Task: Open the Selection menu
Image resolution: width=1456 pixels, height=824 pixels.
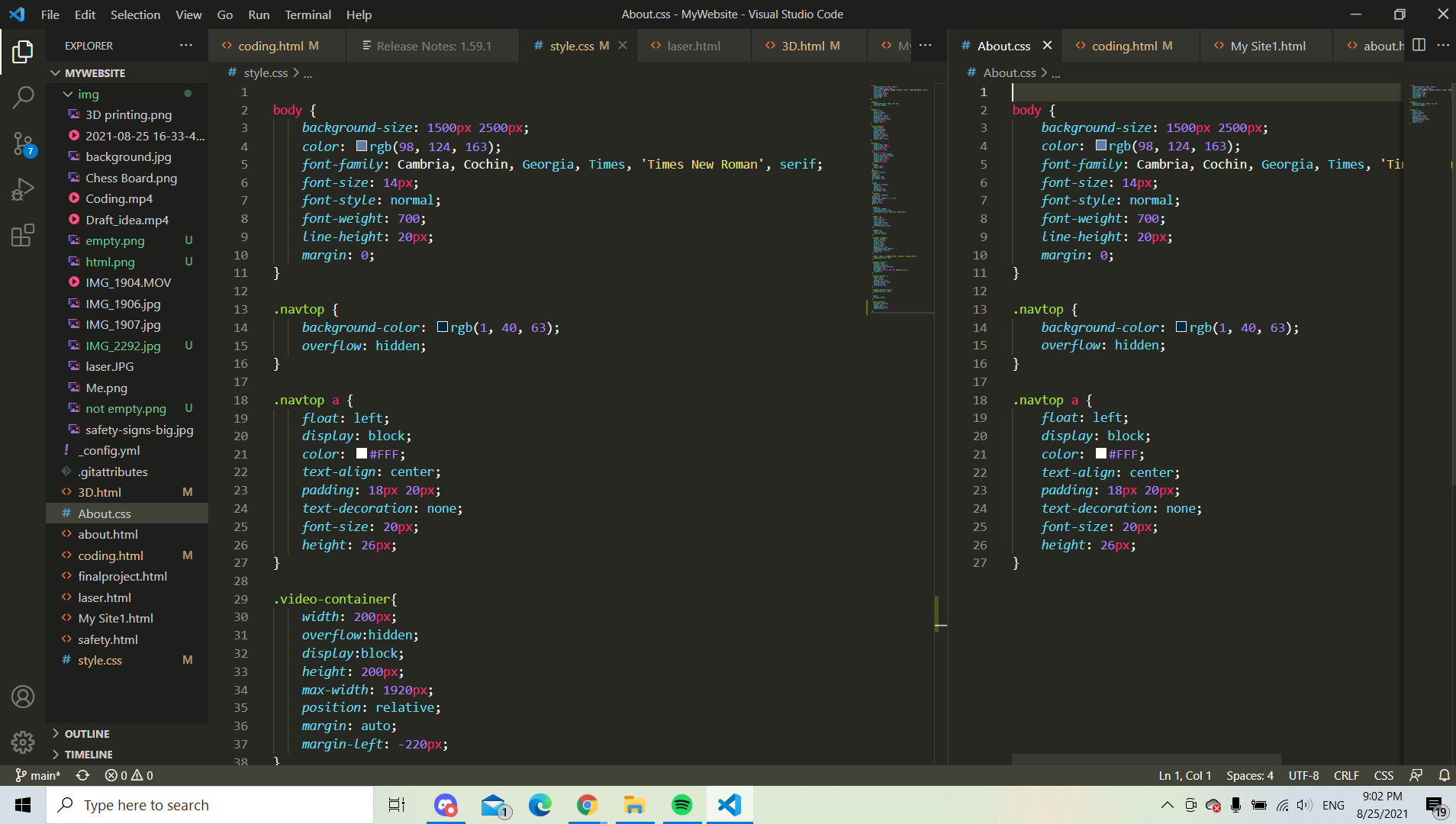Action: point(135,14)
